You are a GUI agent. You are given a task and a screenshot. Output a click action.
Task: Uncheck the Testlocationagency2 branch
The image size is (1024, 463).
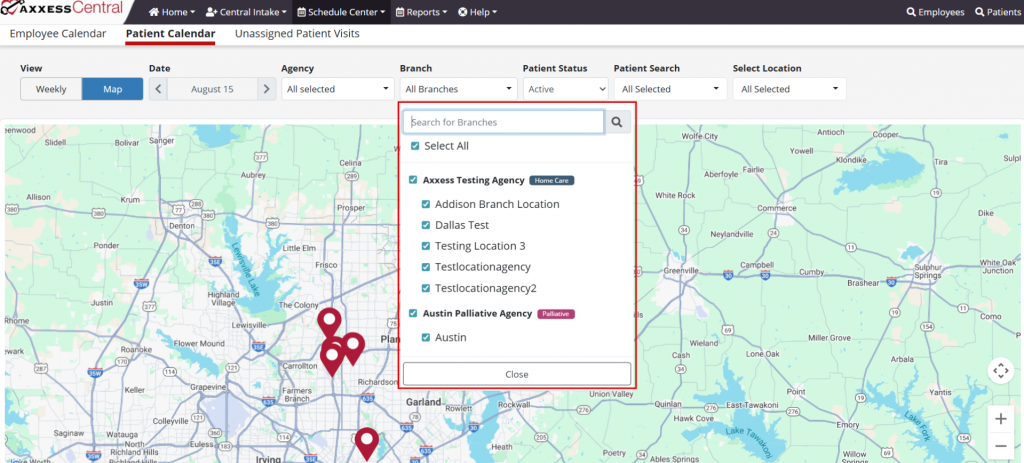coord(426,288)
